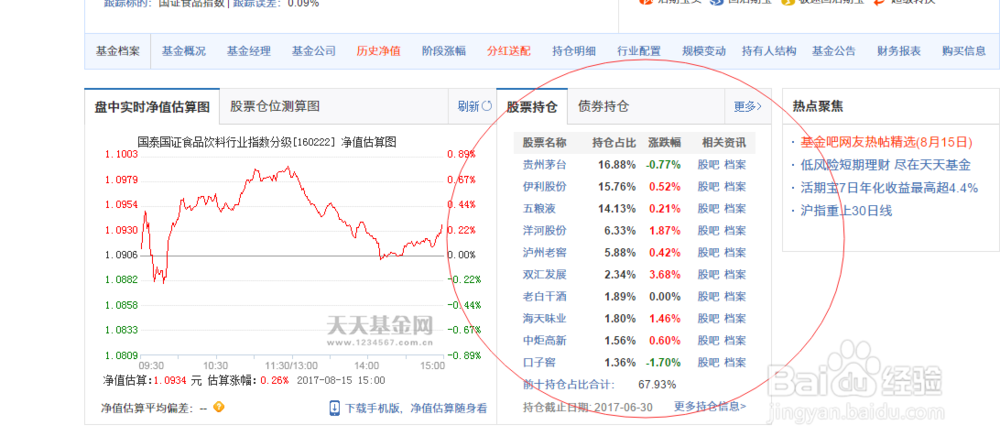Open 泸州老窖 stock link

[x=544, y=253]
